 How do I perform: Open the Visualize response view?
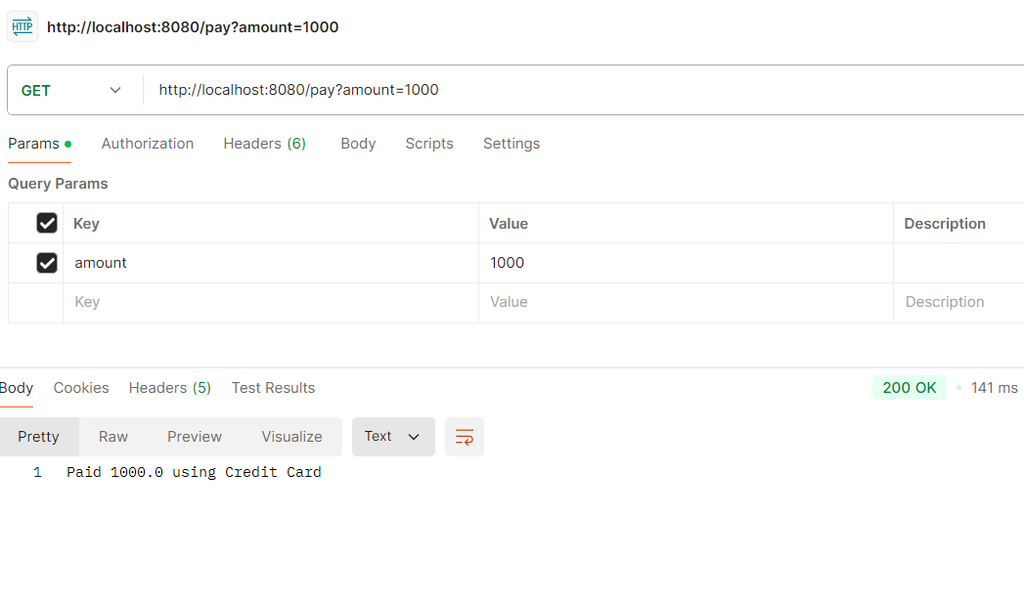[x=291, y=436]
